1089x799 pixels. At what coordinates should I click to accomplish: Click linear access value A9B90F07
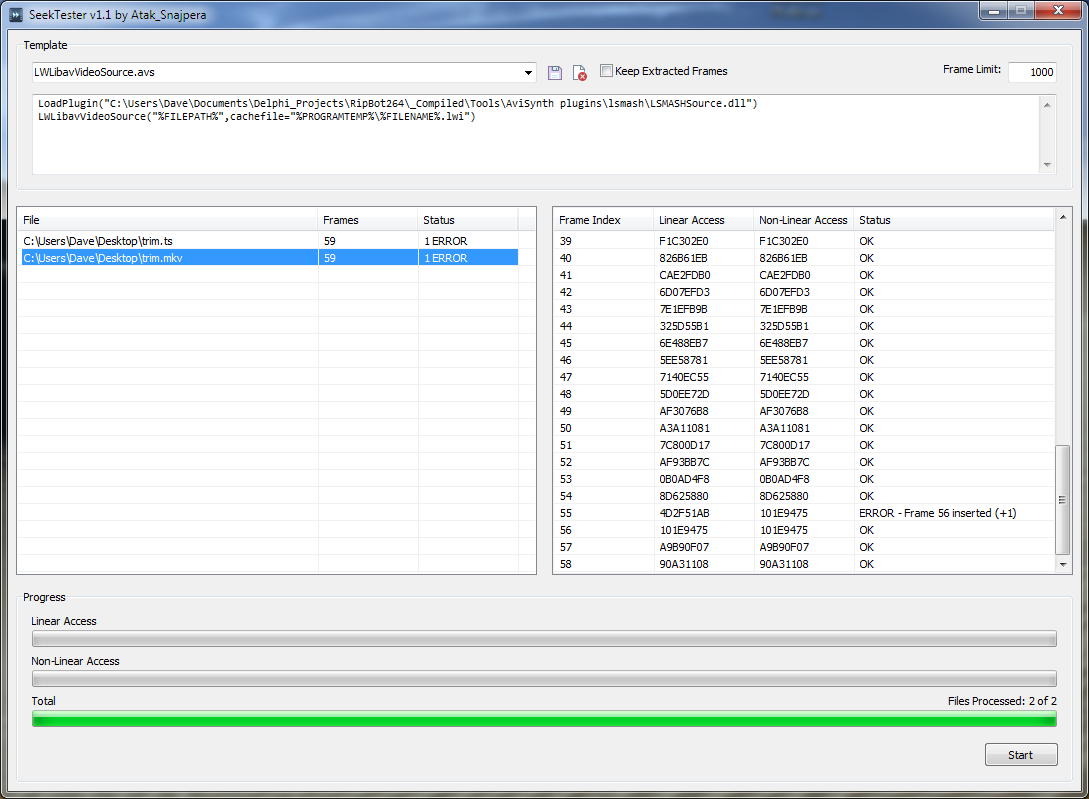(684, 547)
